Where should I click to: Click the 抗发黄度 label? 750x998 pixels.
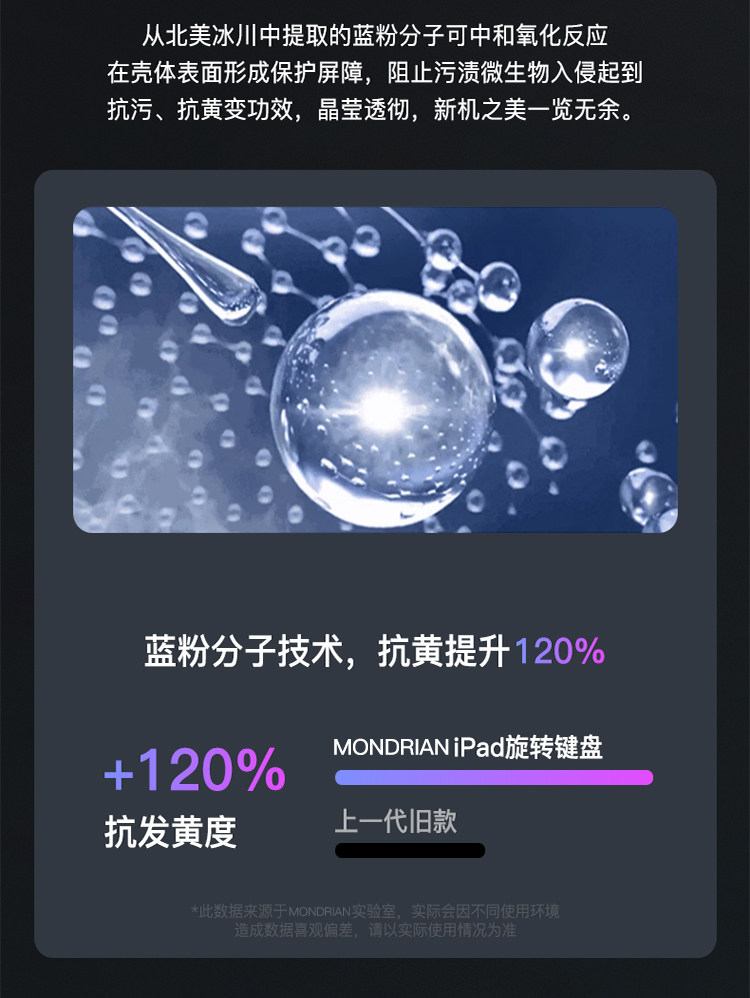pos(171,831)
